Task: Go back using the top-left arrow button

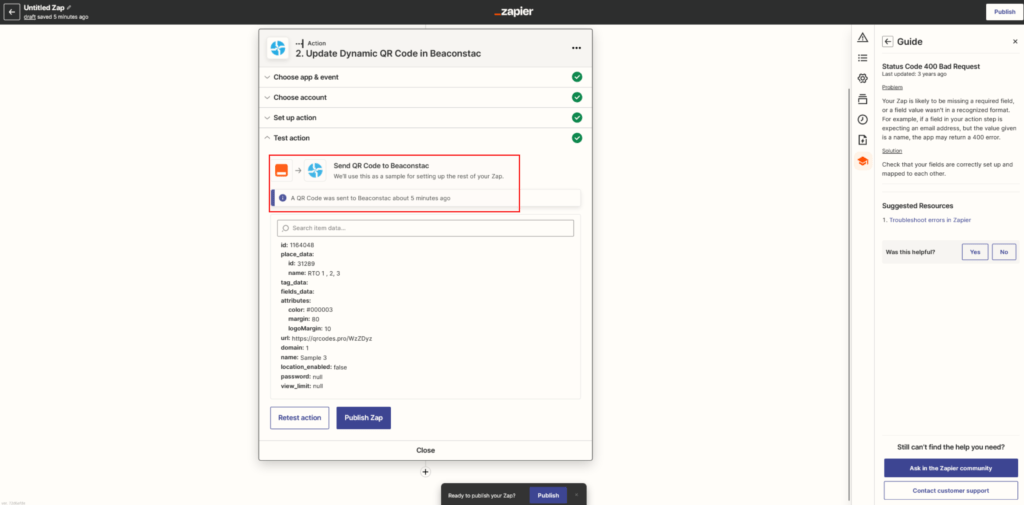Action: coord(12,12)
